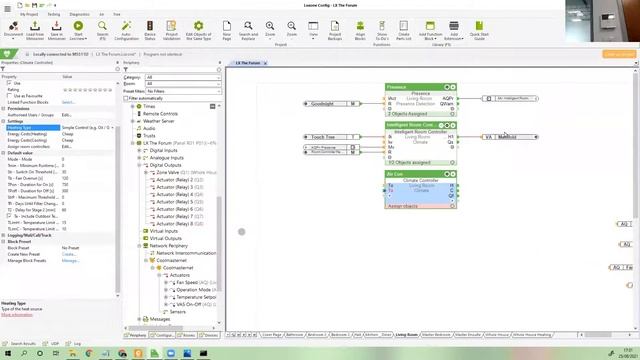Select the Rooms bottom panel tab
Screen dimensions: 640x360
(x=187, y=335)
